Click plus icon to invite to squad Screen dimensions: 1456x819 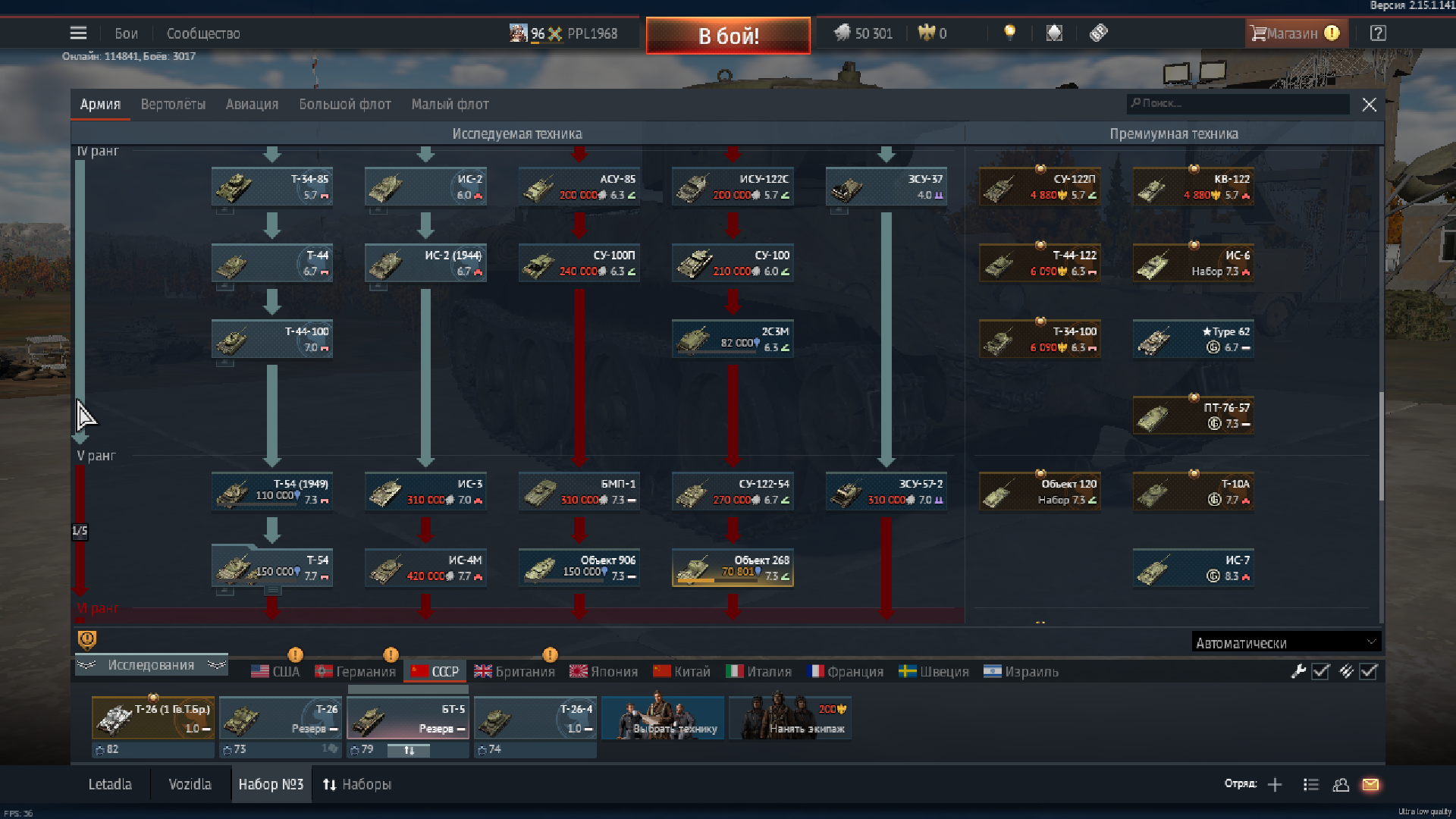[x=1275, y=785]
